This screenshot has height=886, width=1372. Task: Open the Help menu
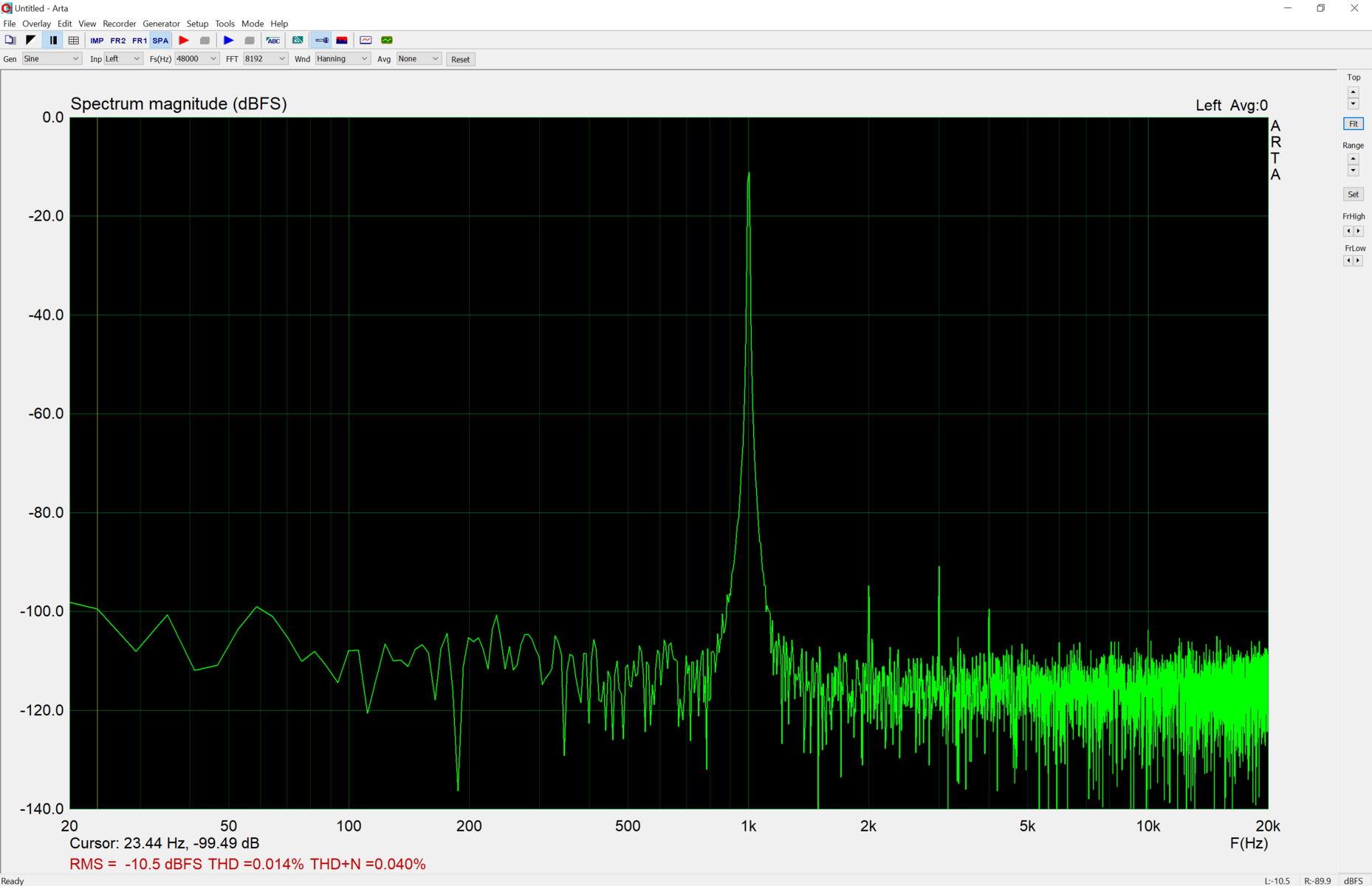click(x=279, y=24)
